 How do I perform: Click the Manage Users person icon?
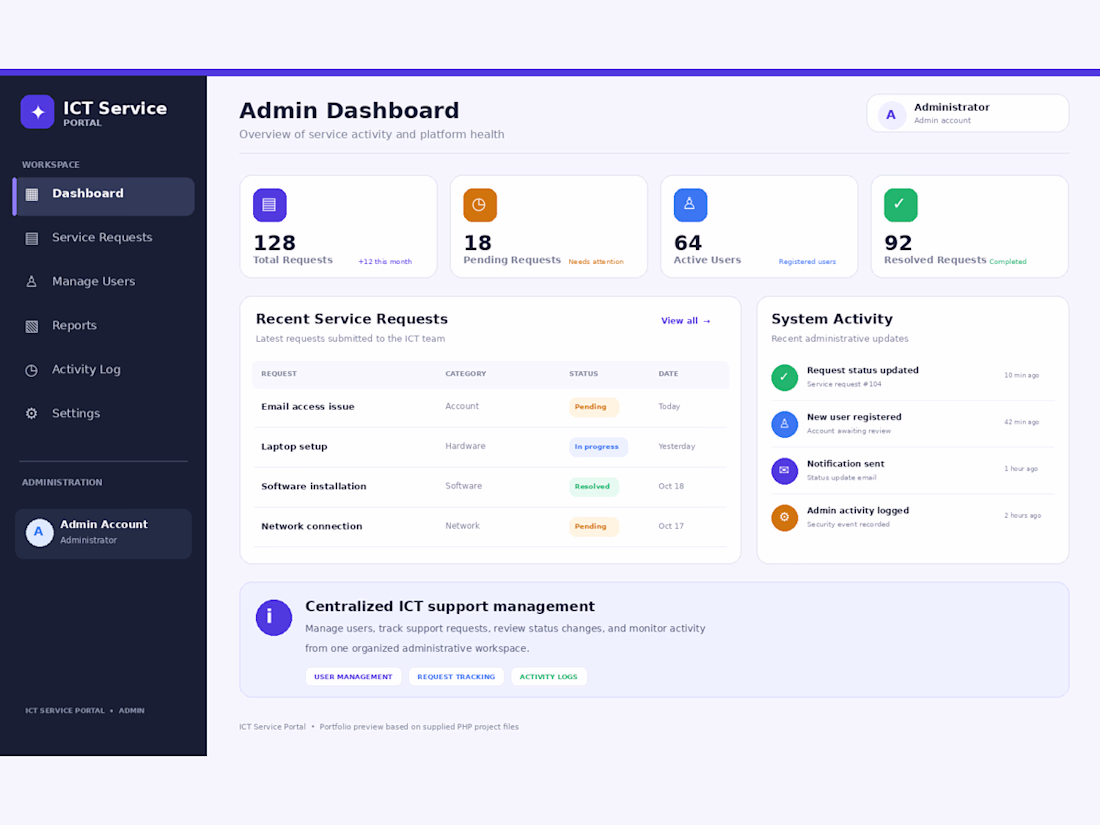point(32,282)
